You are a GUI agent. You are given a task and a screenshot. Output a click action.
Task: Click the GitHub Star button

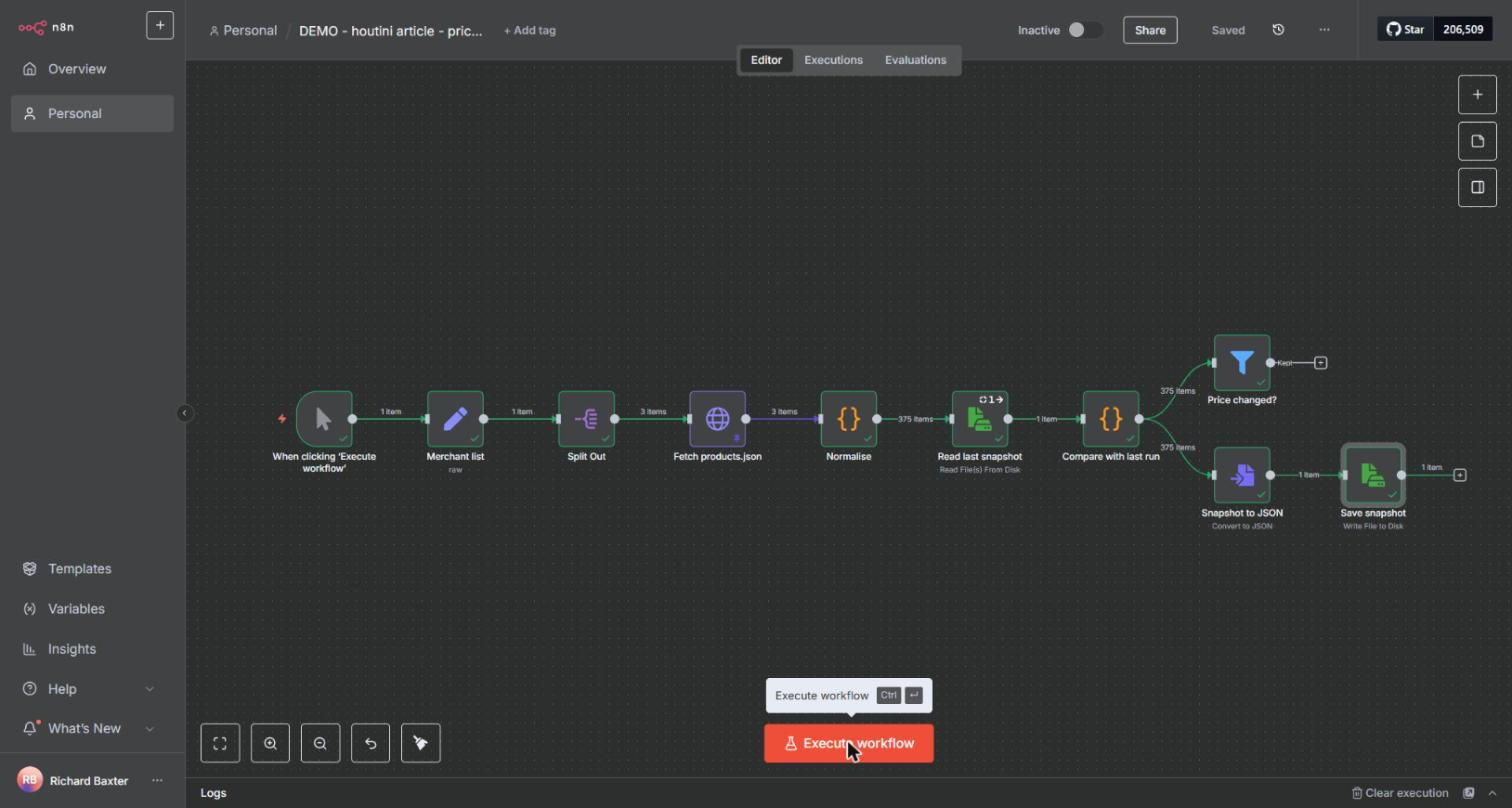coord(1405,30)
